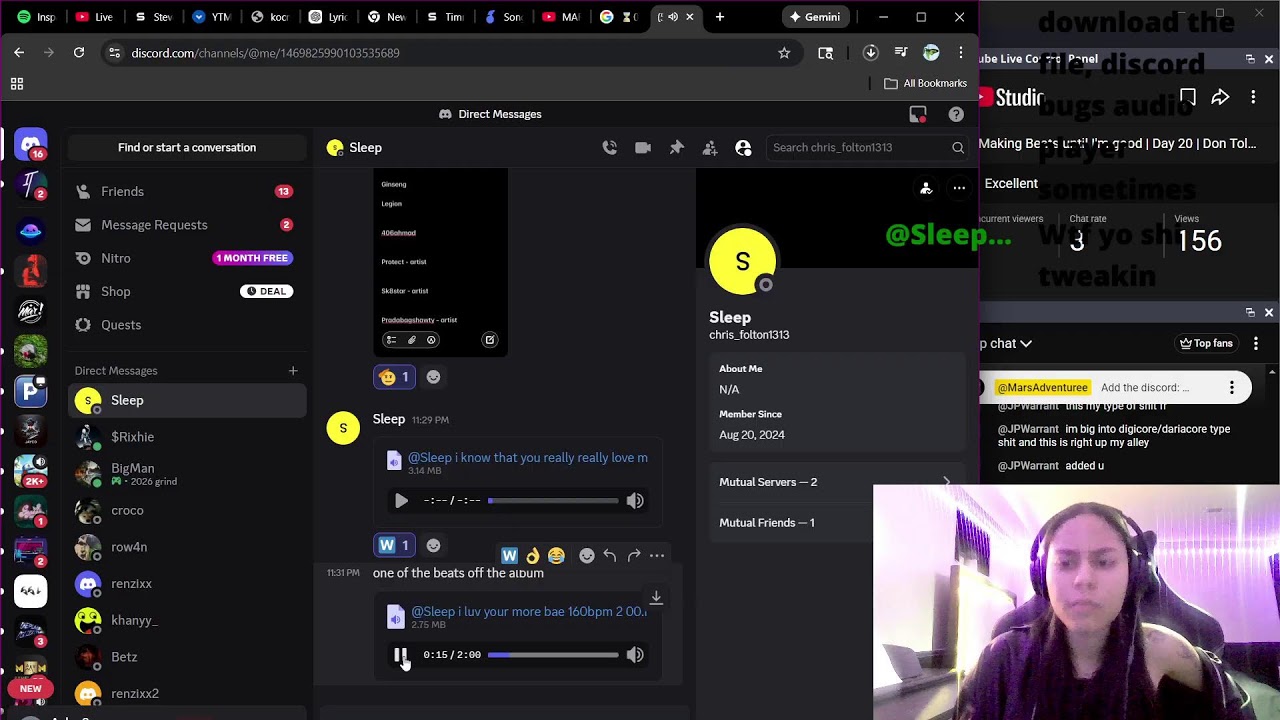Download the 160bpm audio file
This screenshot has width=1280, height=720.
pyautogui.click(x=656, y=597)
